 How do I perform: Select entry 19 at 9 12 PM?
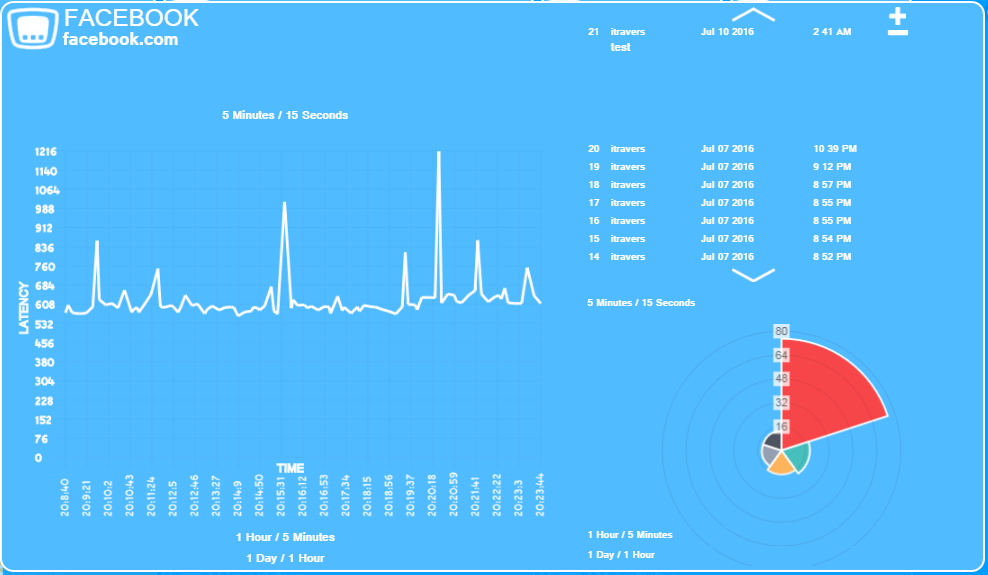point(720,167)
